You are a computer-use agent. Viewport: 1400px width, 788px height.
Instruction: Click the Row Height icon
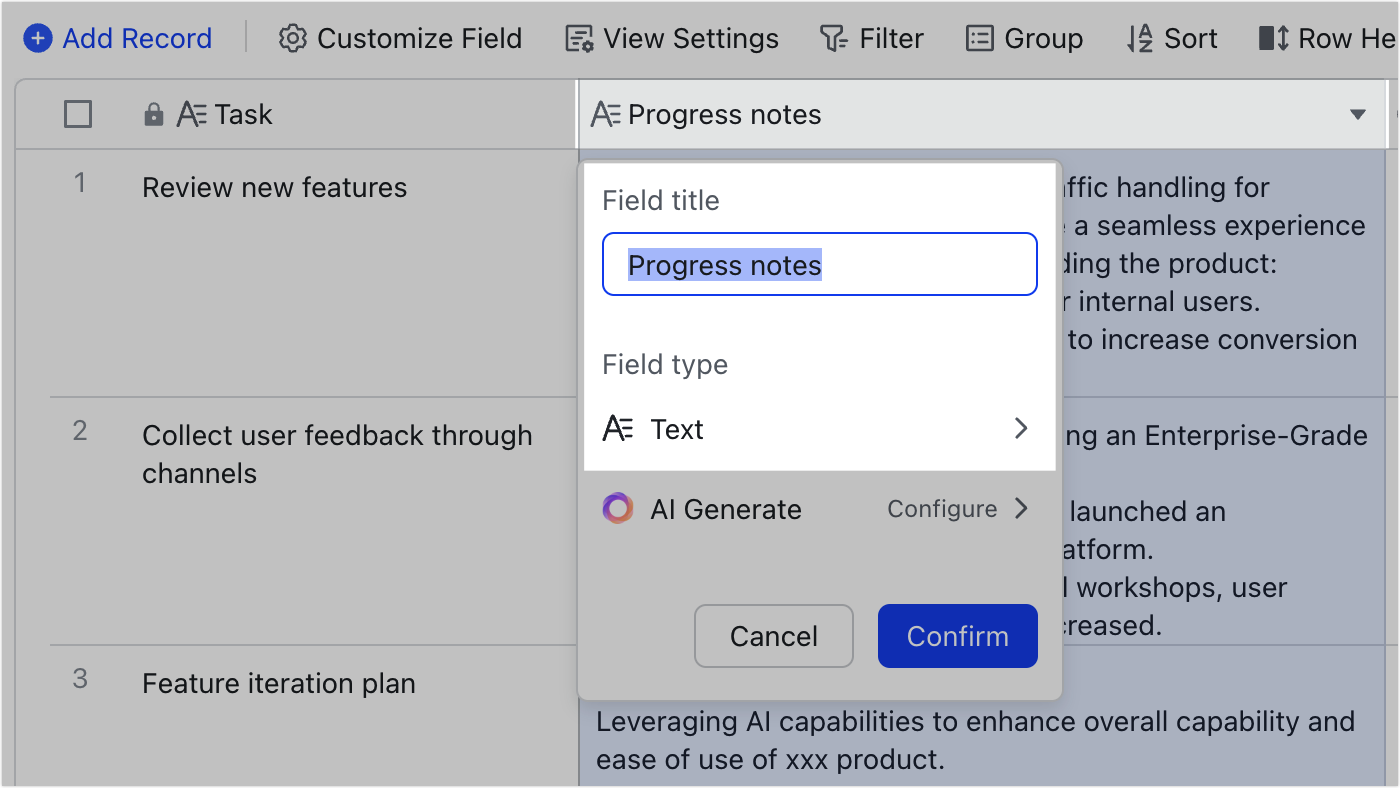1271,38
